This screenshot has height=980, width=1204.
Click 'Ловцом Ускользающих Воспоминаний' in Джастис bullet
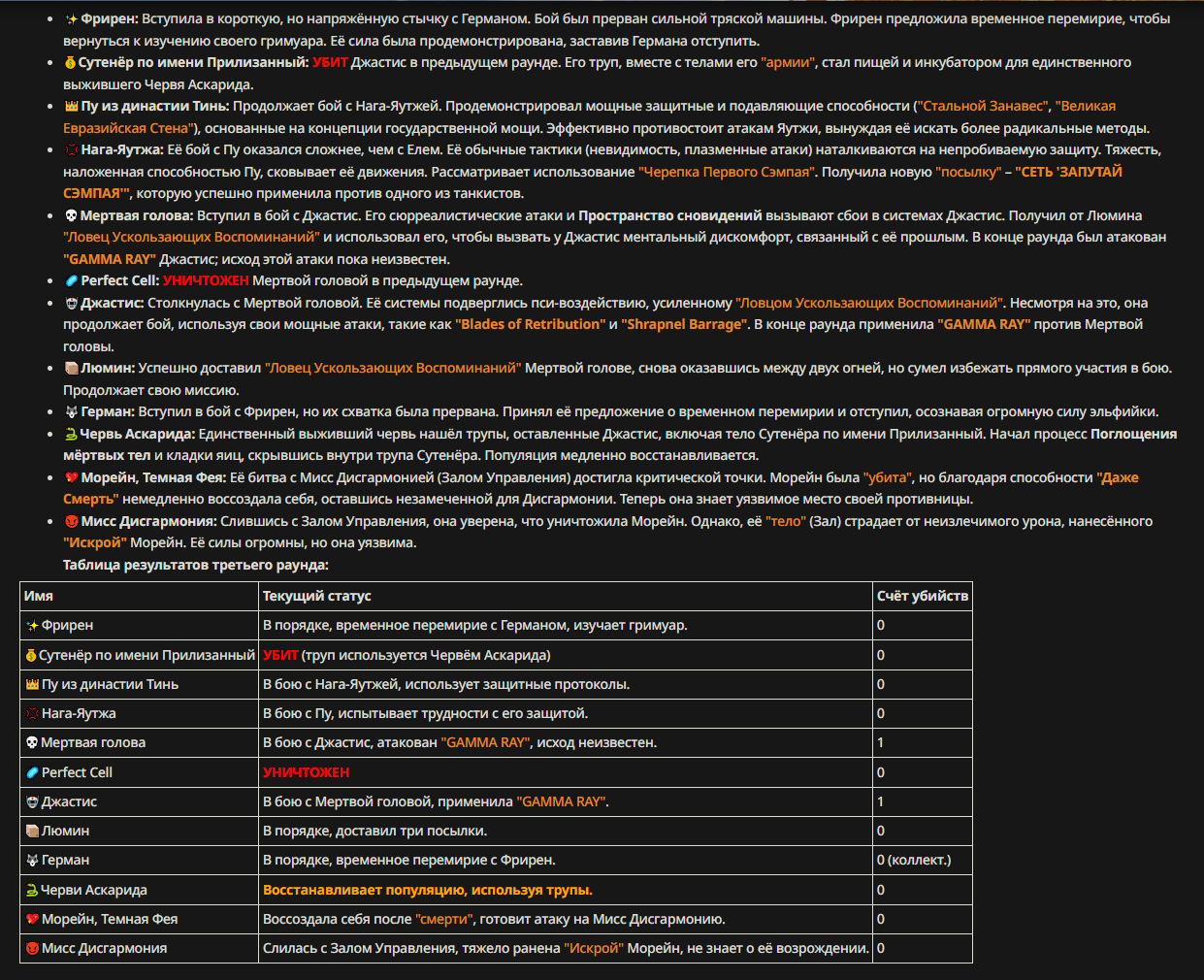pyautogui.click(x=870, y=303)
